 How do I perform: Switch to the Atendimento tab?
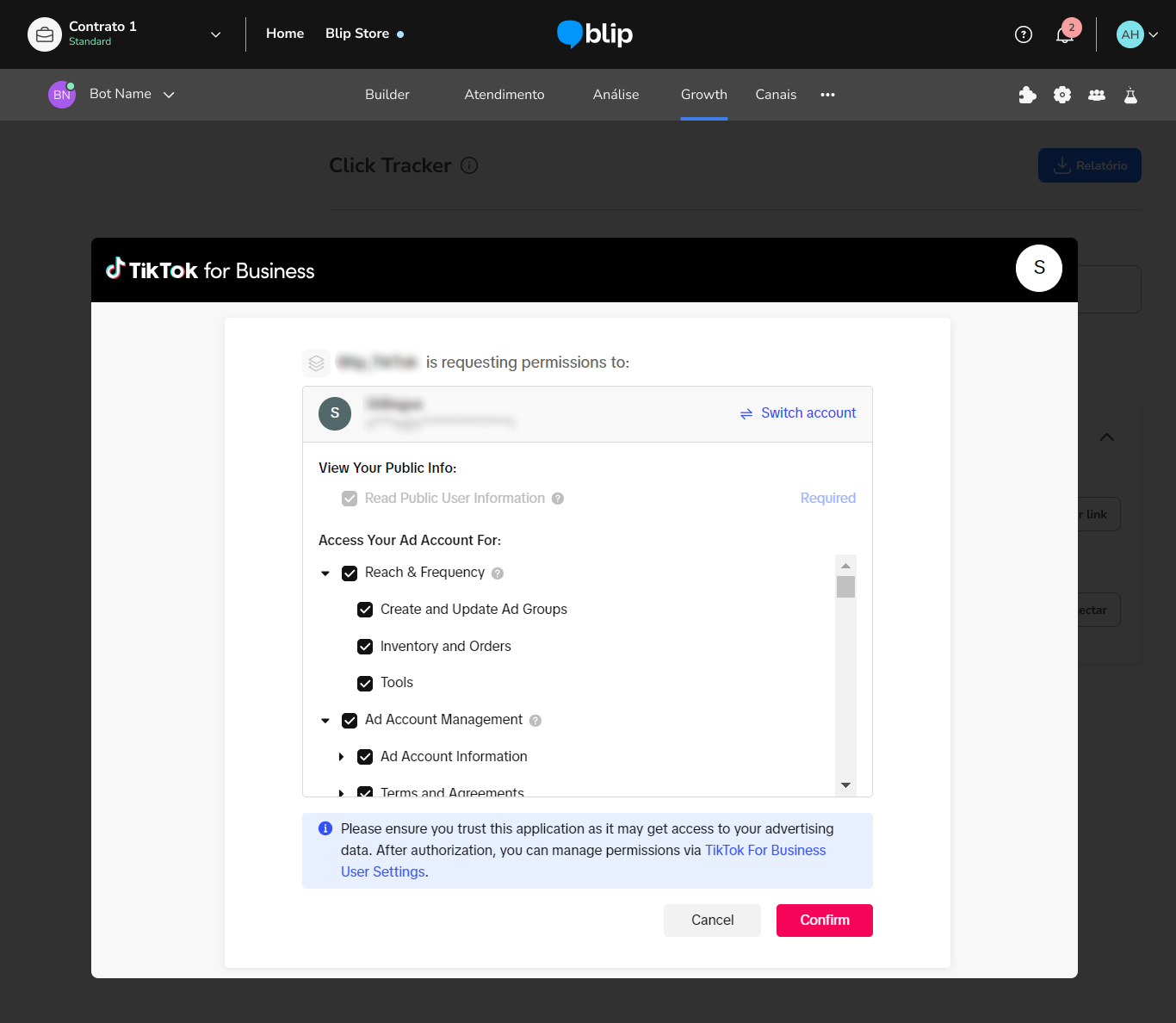point(504,95)
